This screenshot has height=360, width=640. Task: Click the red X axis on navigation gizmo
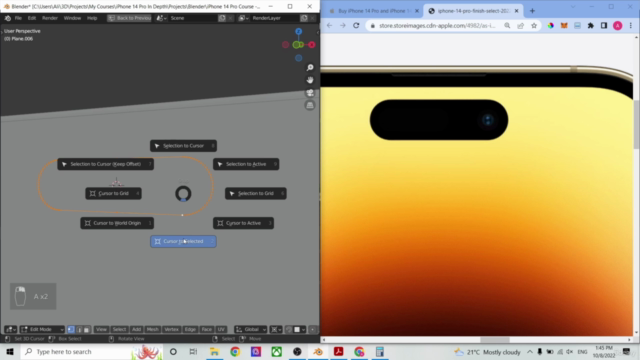[312, 45]
